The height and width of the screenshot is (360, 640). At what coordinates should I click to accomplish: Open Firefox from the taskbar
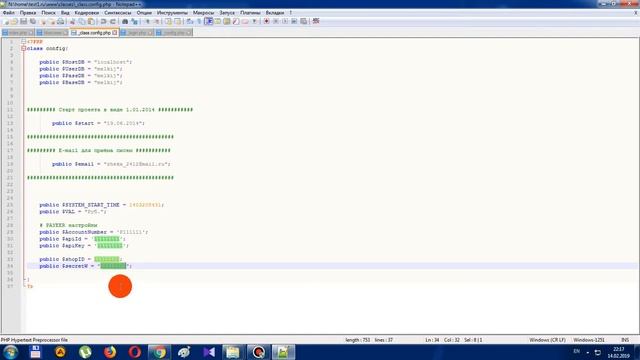(110, 352)
